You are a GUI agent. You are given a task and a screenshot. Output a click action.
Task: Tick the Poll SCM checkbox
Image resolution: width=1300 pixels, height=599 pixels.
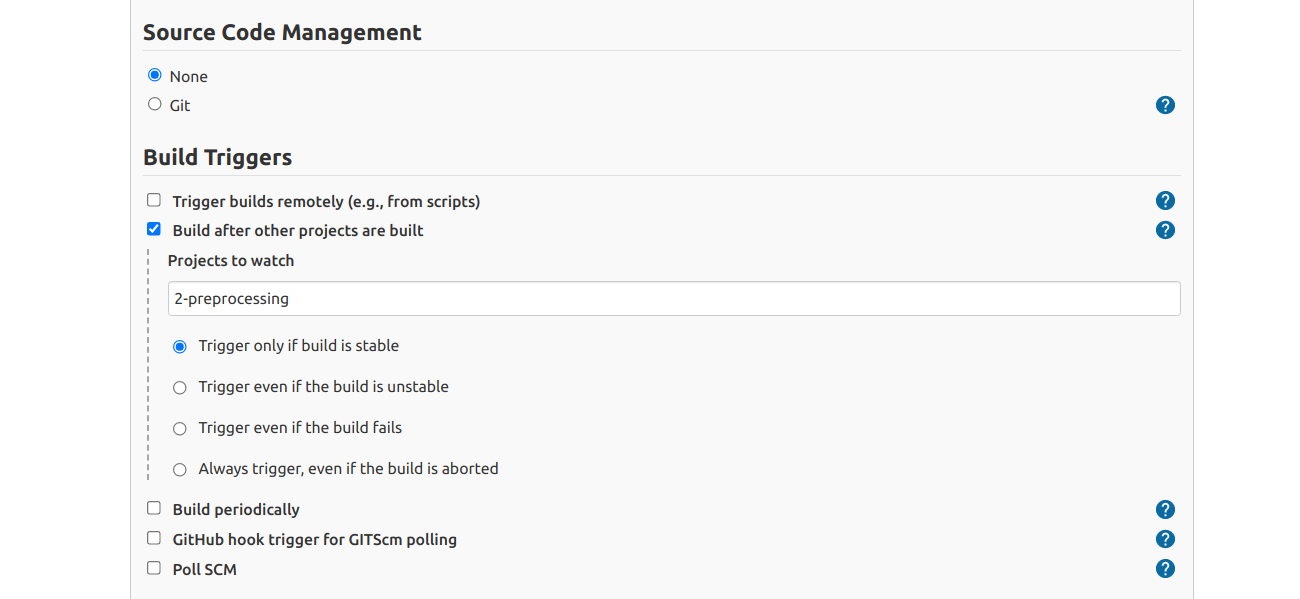click(x=153, y=568)
